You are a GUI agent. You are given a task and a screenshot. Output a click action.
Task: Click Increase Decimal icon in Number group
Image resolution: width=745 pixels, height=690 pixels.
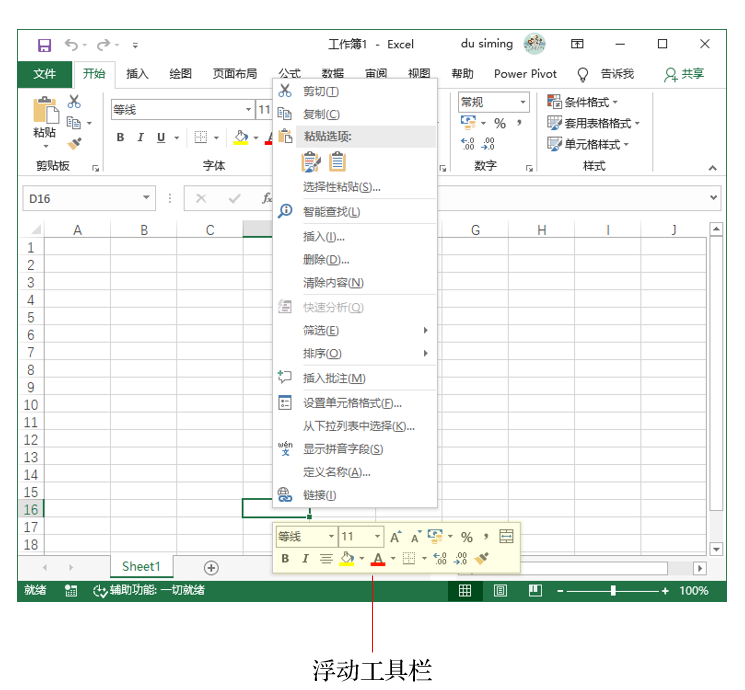click(x=468, y=143)
